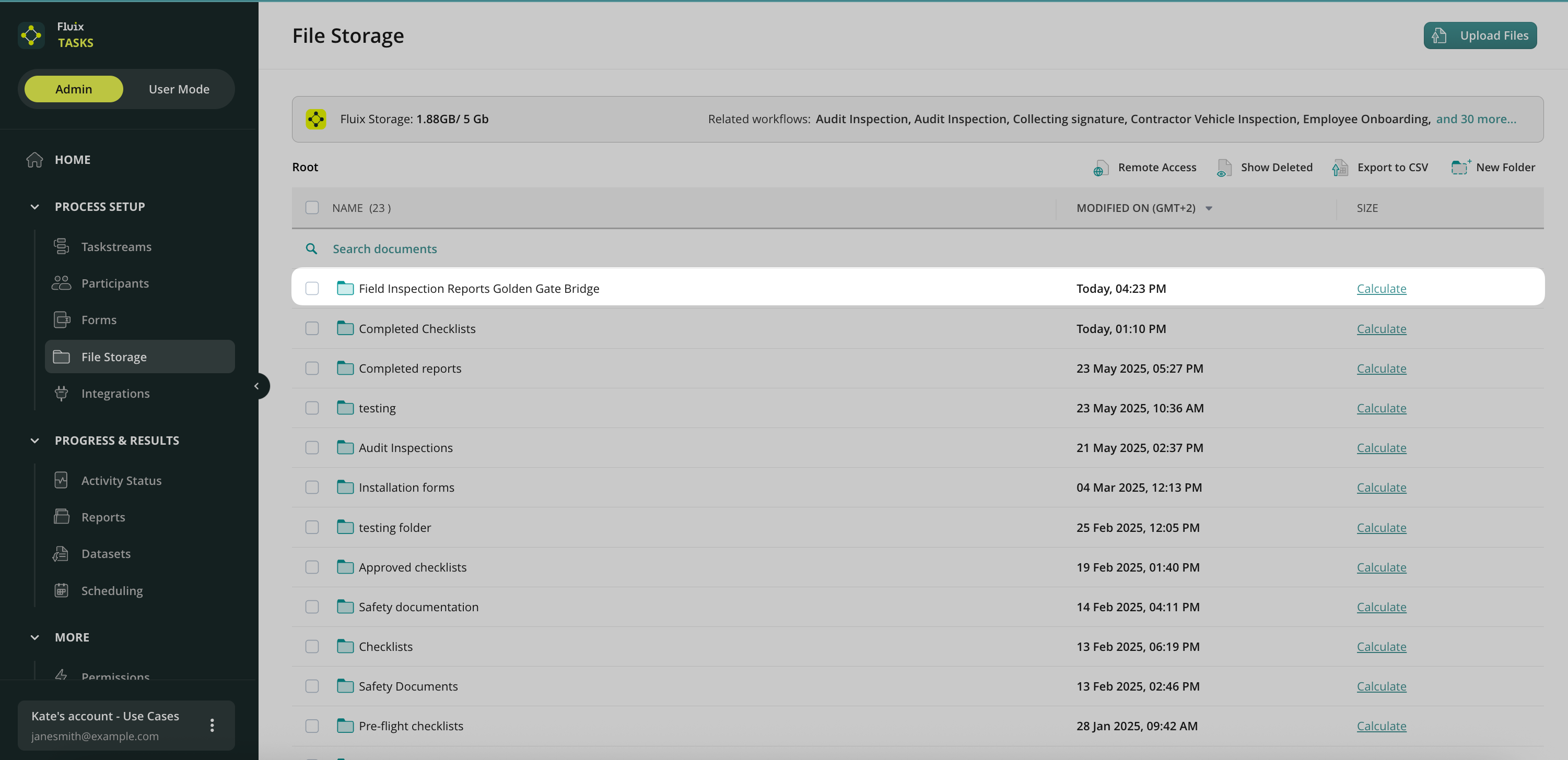
Task: Click the New Folder icon
Action: pos(1460,168)
